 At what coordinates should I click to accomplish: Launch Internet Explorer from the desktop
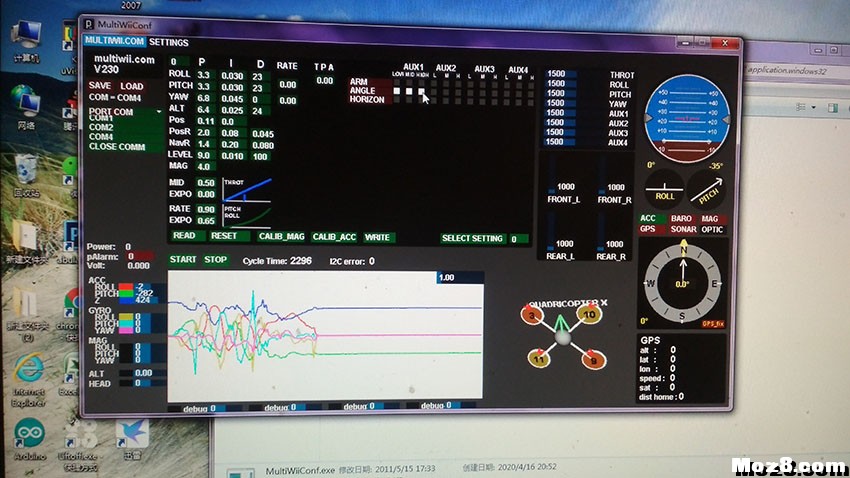[28, 379]
